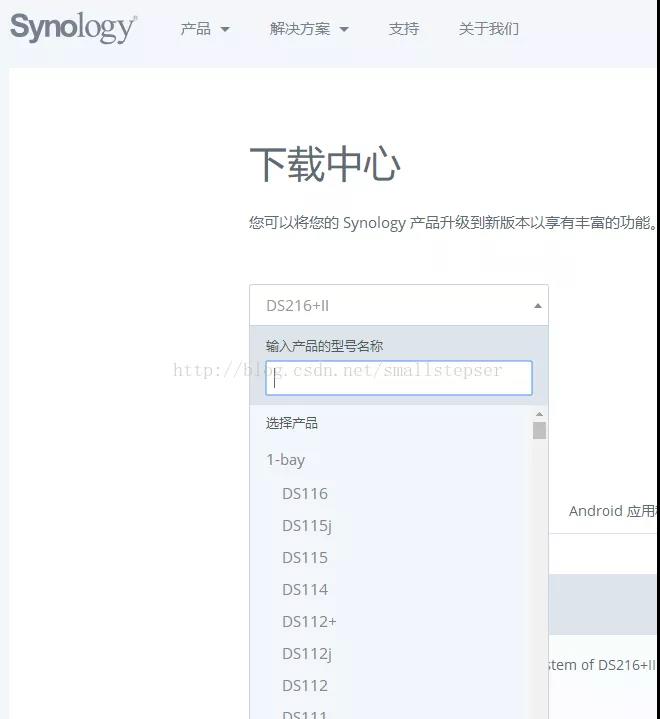Pick DS112j in product list
This screenshot has width=660, height=719.
307,654
